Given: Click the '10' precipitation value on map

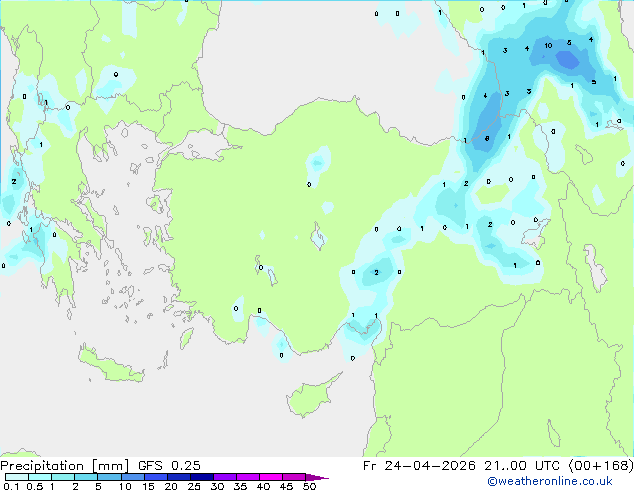Looking at the screenshot, I should [x=548, y=45].
